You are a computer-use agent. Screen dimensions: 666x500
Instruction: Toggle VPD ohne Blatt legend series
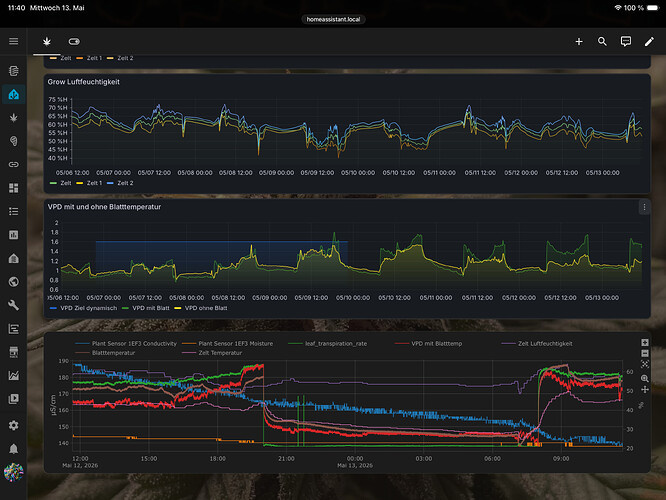200,308
